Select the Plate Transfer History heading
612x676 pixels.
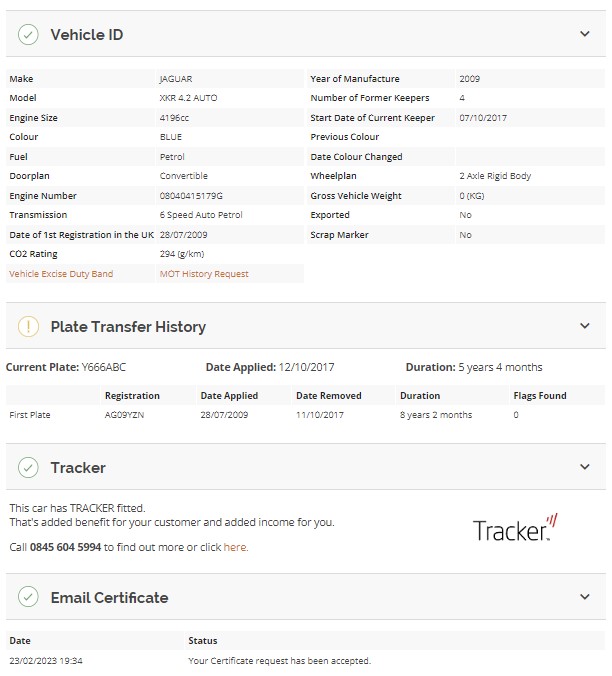tap(128, 326)
